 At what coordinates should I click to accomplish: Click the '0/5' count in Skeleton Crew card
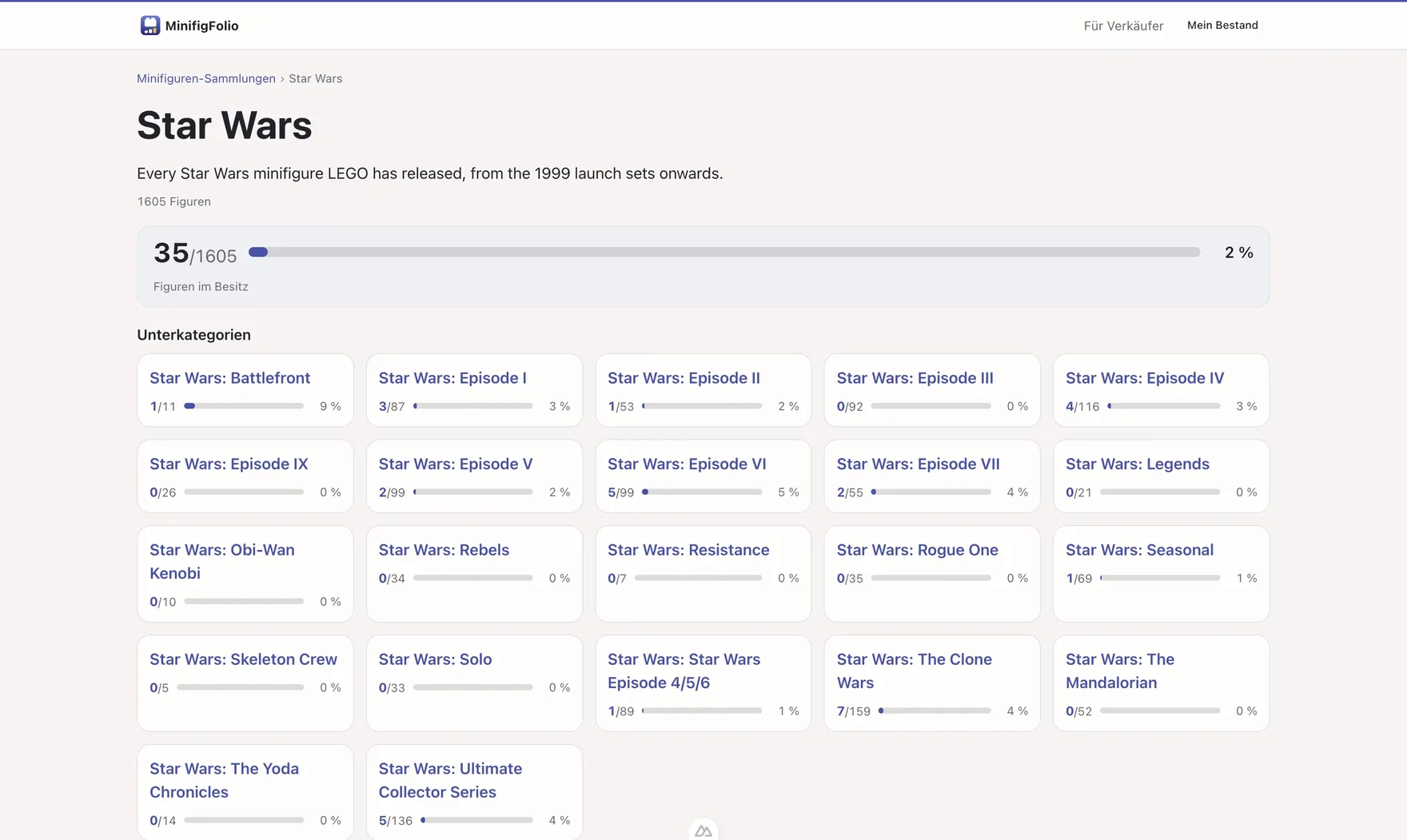[x=159, y=687]
